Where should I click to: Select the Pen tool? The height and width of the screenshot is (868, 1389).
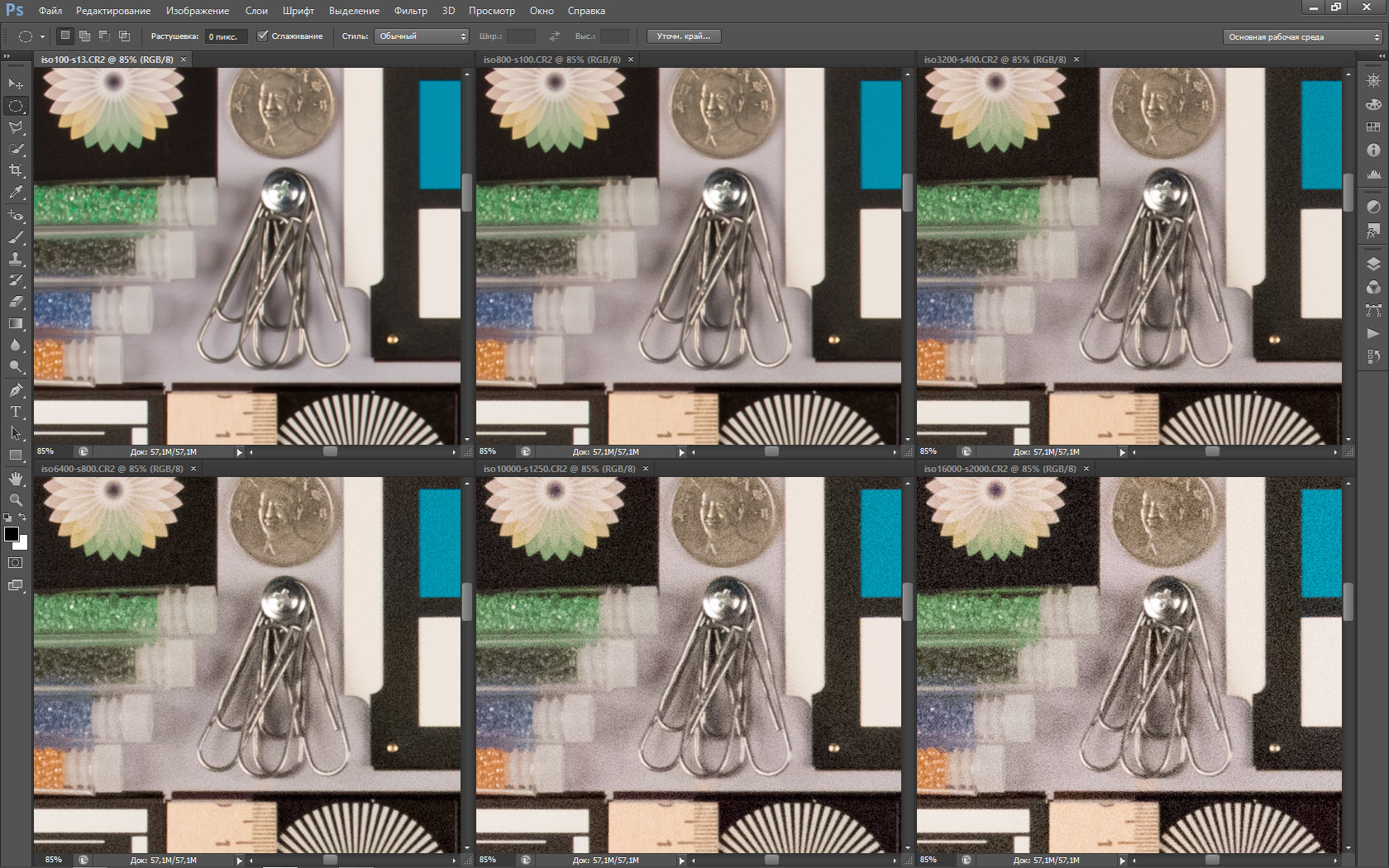tap(16, 390)
